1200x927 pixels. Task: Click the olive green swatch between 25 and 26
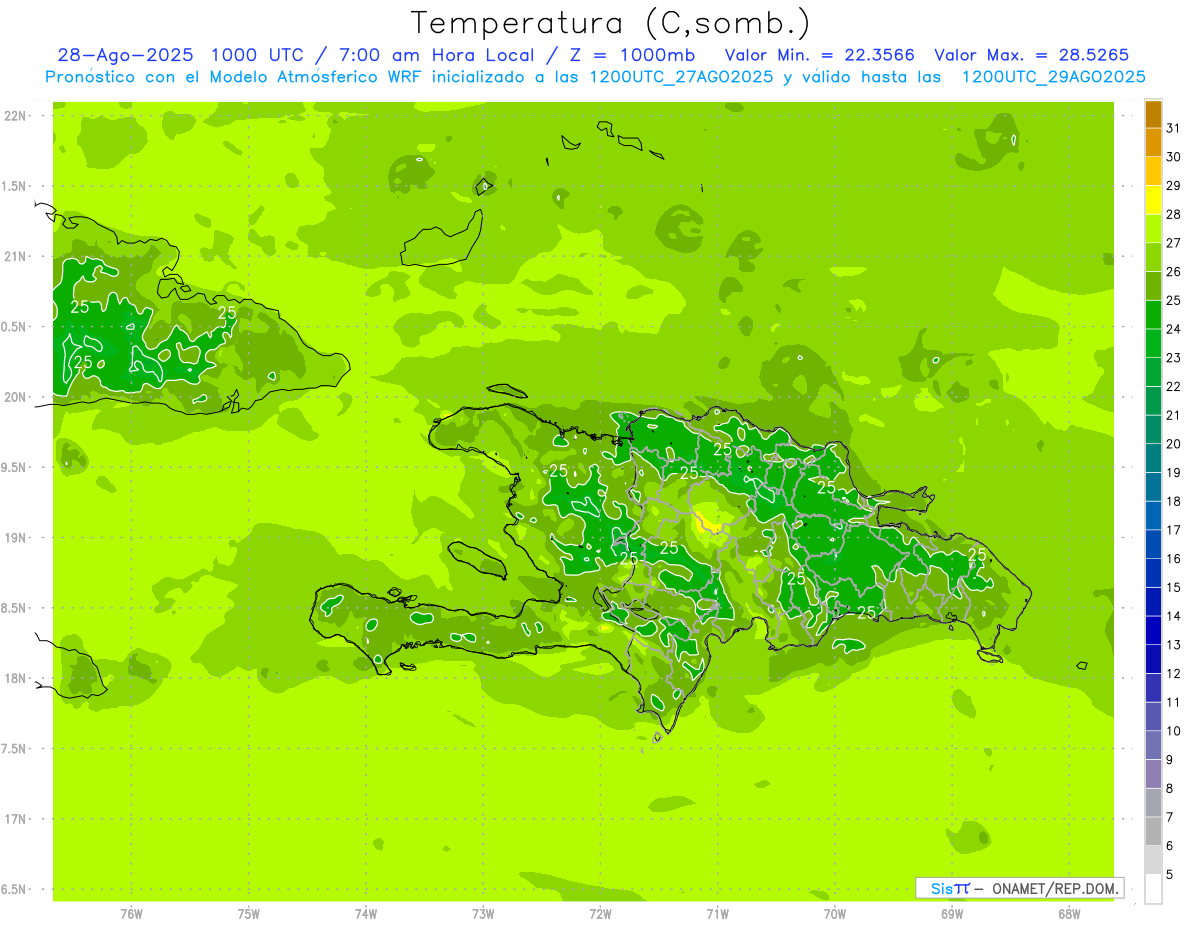pyautogui.click(x=1153, y=286)
